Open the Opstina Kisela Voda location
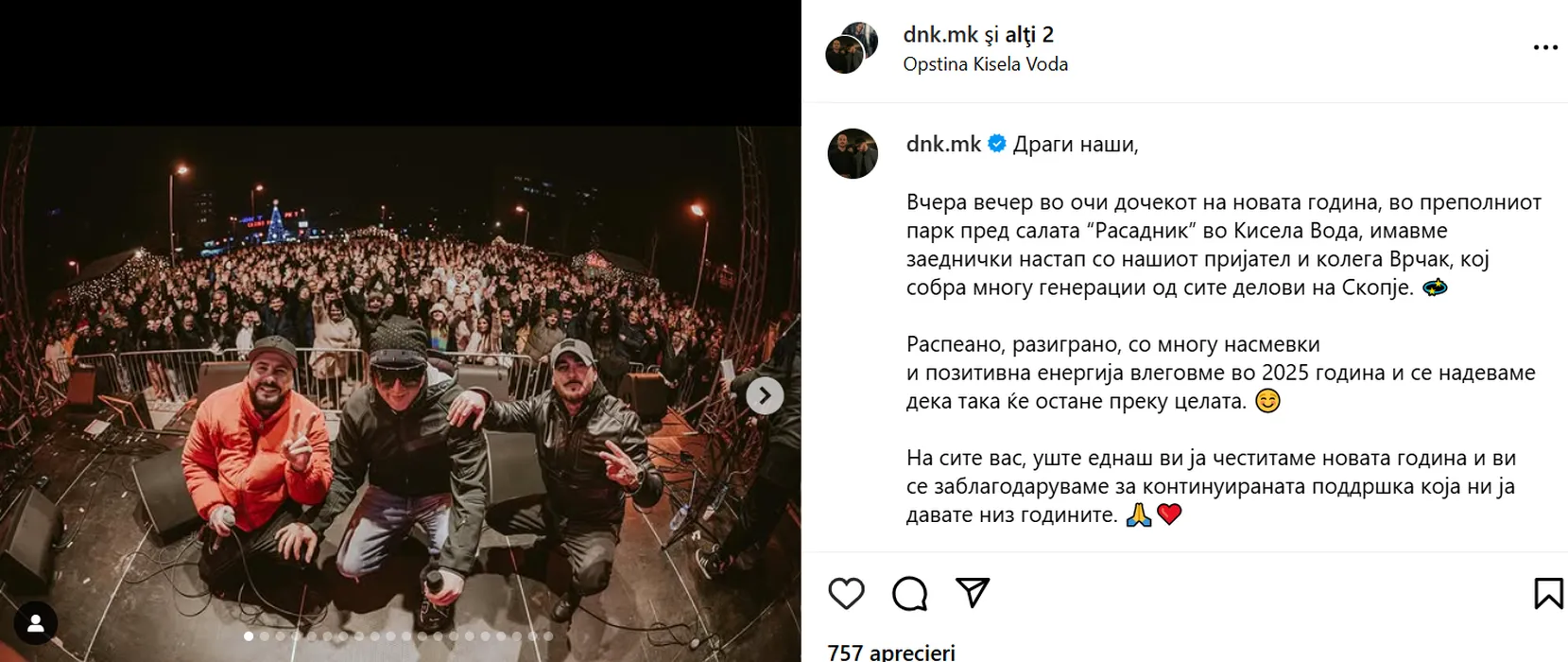Viewport: 1568px width, 662px height. pyautogui.click(x=986, y=64)
